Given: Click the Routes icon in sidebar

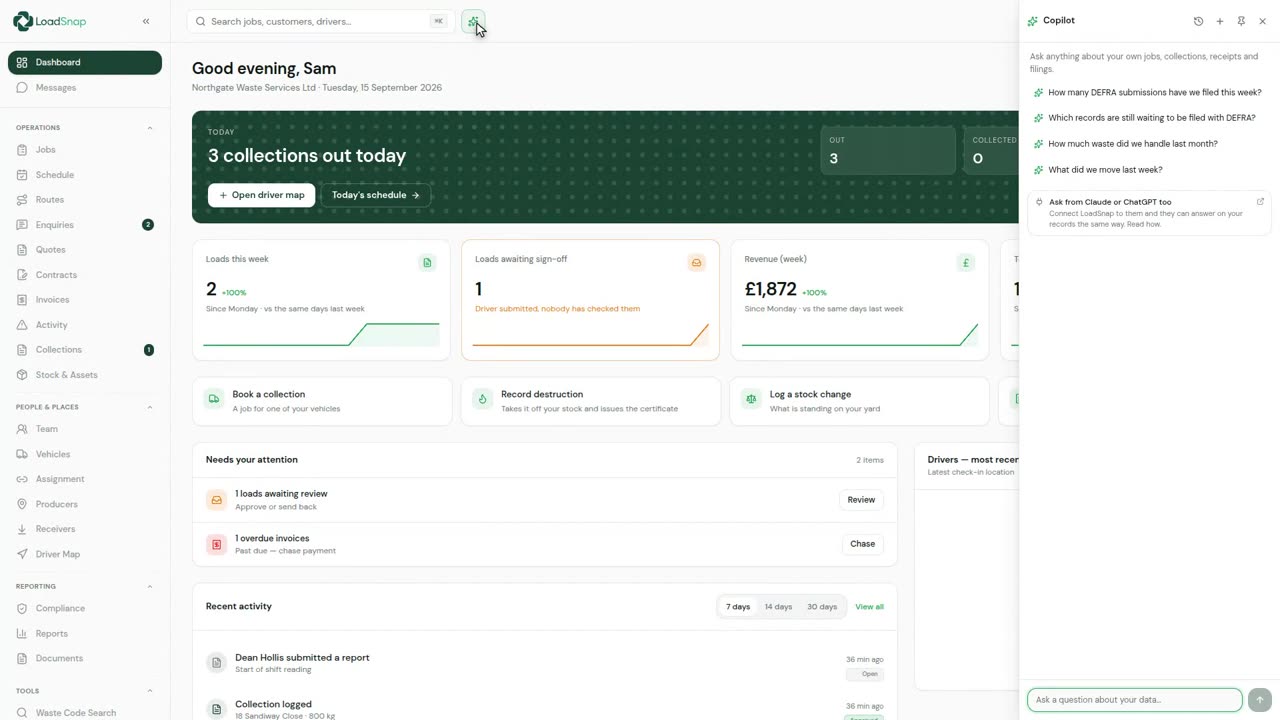Looking at the screenshot, I should (23, 200).
